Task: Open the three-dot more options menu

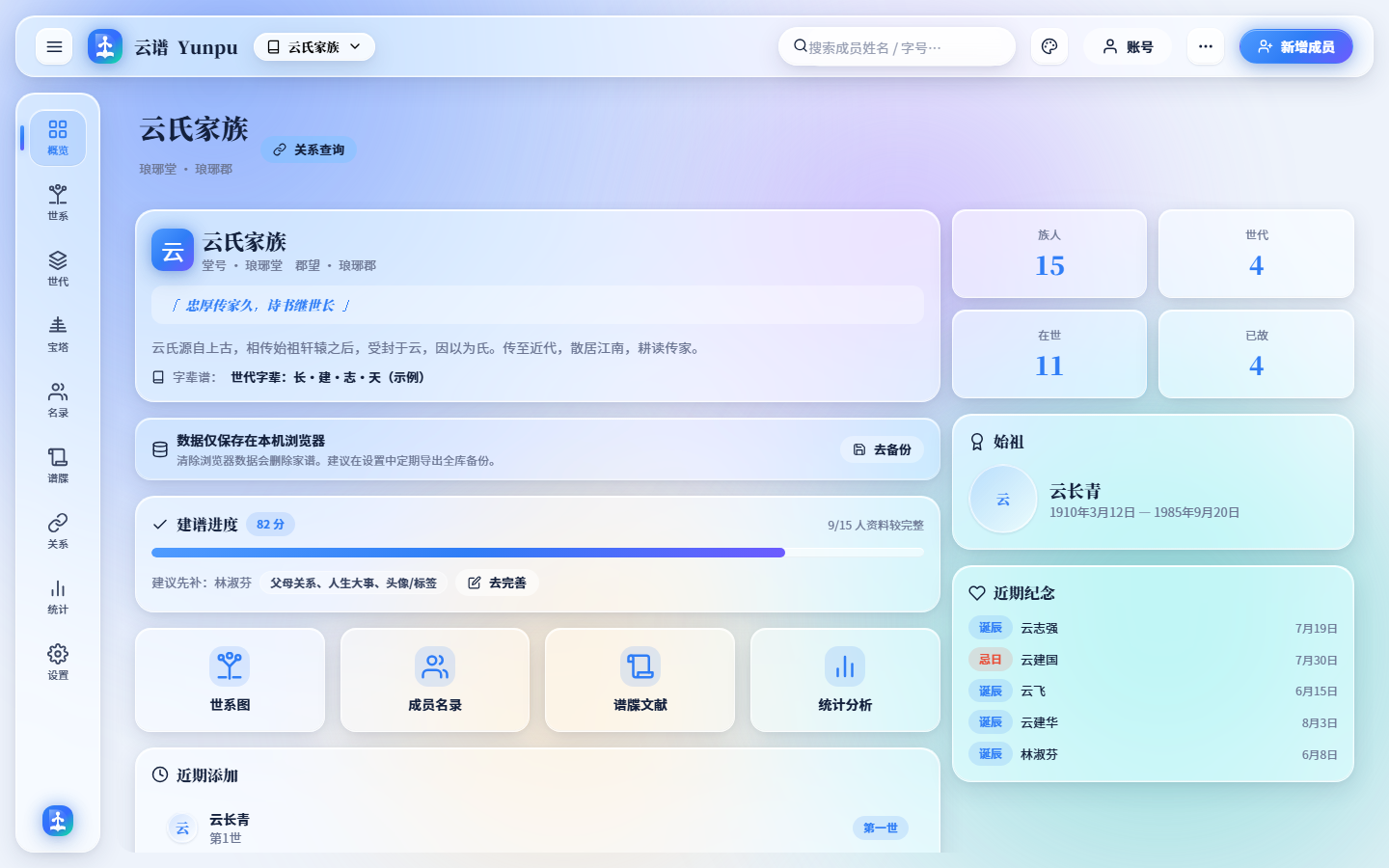Action: tap(1206, 46)
